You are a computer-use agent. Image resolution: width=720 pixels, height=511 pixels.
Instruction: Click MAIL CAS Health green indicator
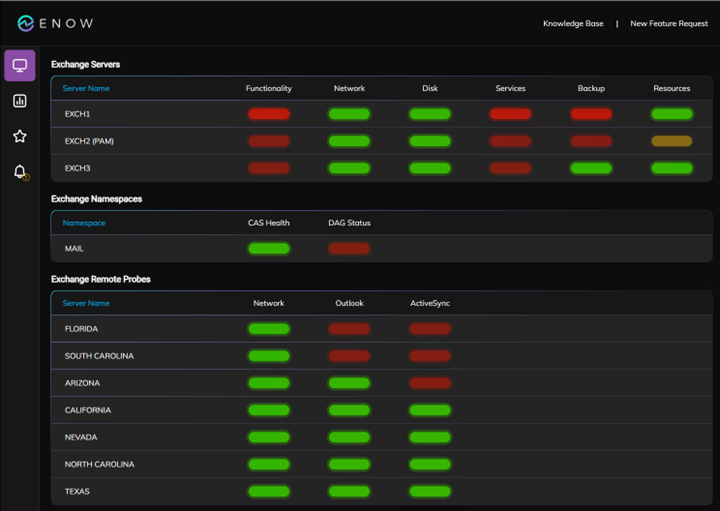click(268, 248)
